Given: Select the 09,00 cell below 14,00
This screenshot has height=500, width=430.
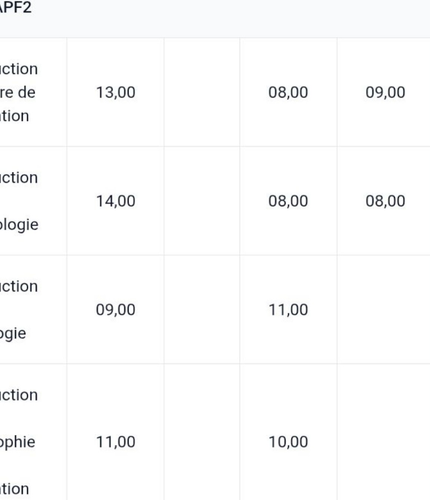Looking at the screenshot, I should pyautogui.click(x=115, y=310).
